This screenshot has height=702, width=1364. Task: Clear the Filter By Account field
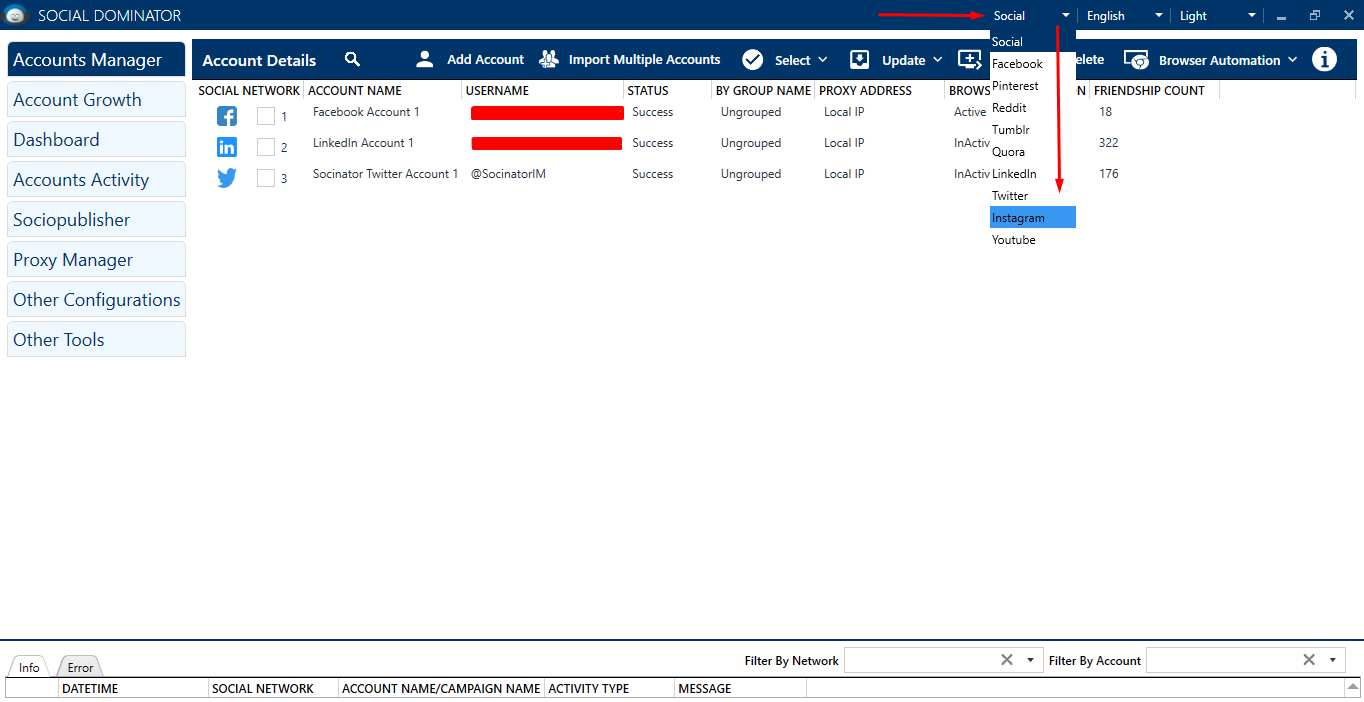[1309, 659]
